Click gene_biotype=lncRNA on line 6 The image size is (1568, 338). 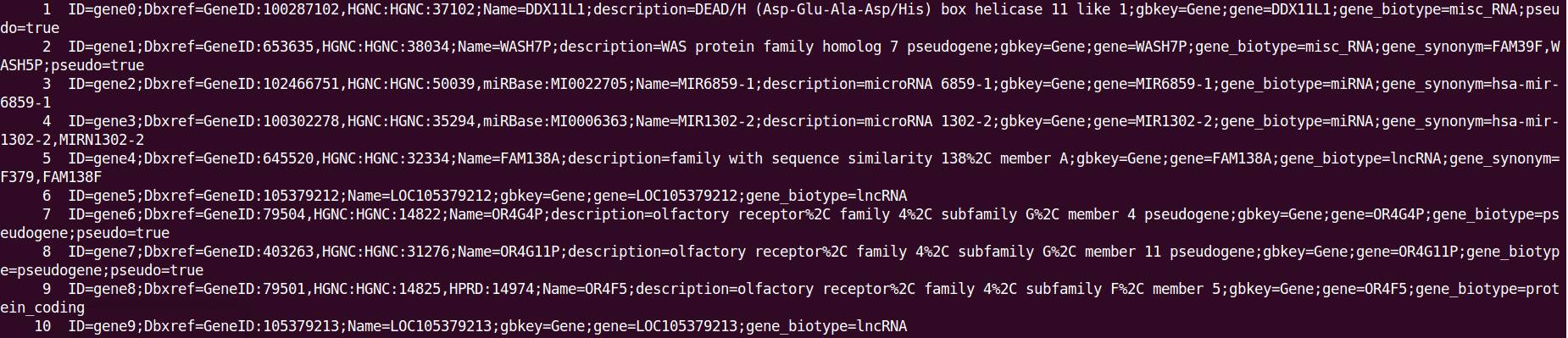826,196
